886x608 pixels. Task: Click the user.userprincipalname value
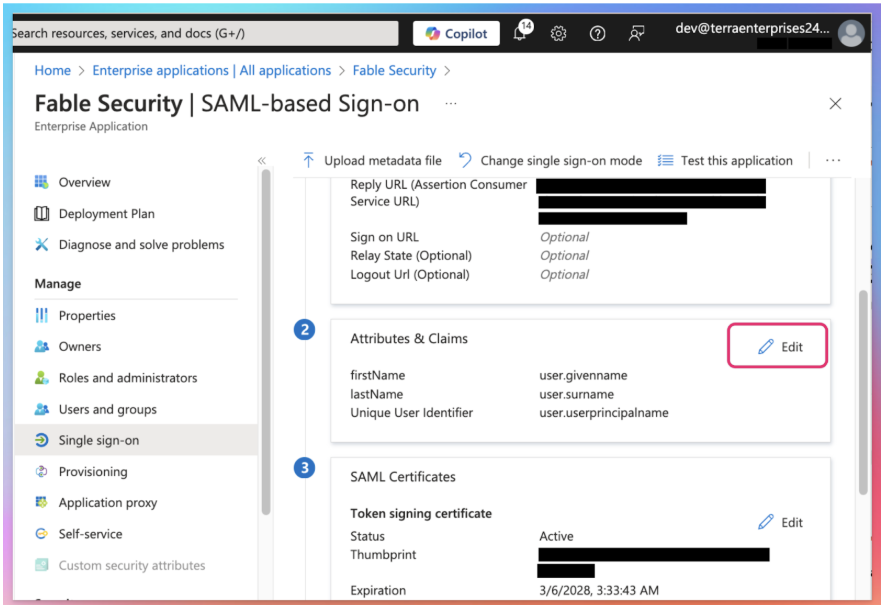(x=603, y=412)
